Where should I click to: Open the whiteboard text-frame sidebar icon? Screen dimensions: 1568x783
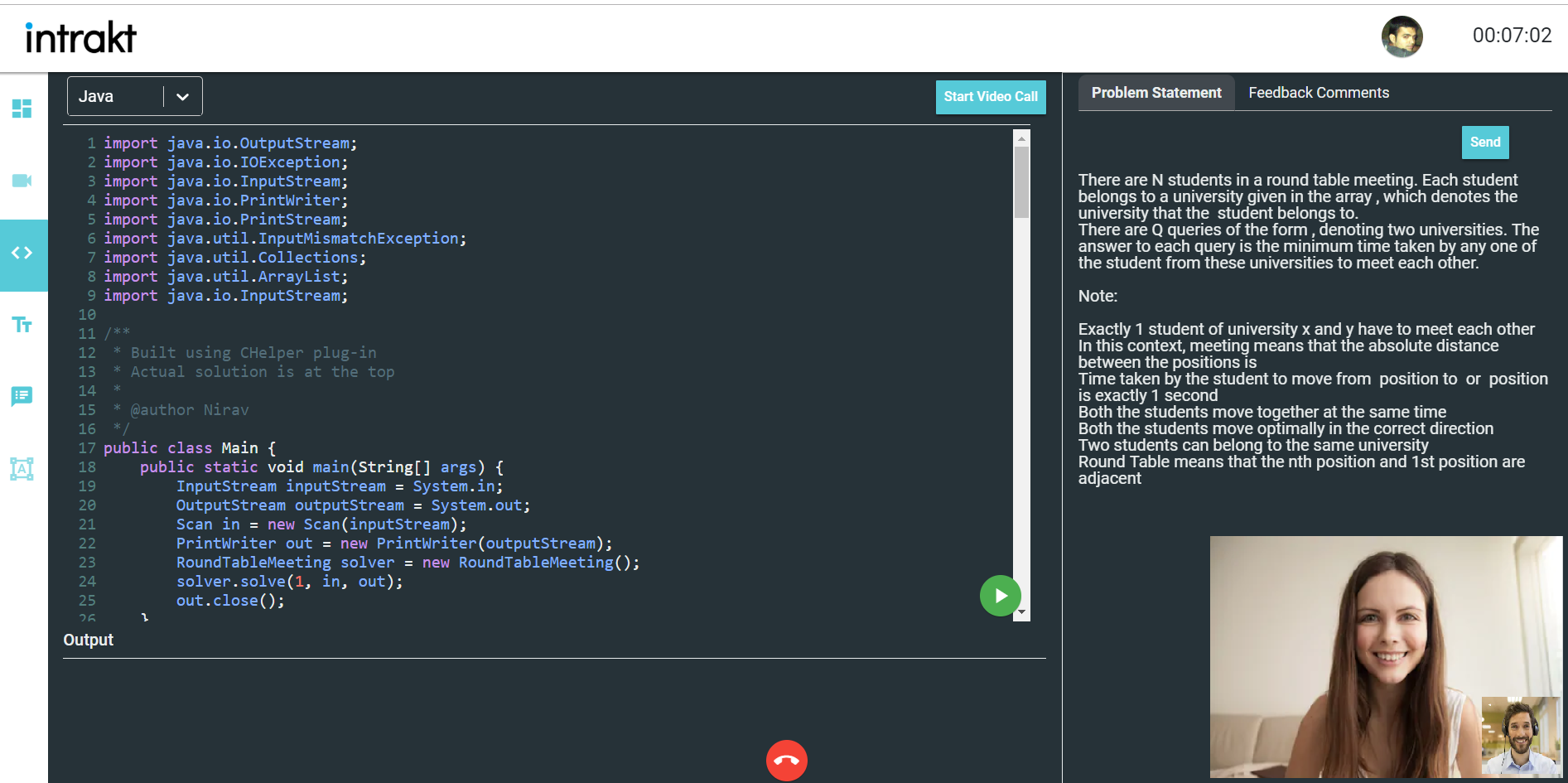coord(22,469)
